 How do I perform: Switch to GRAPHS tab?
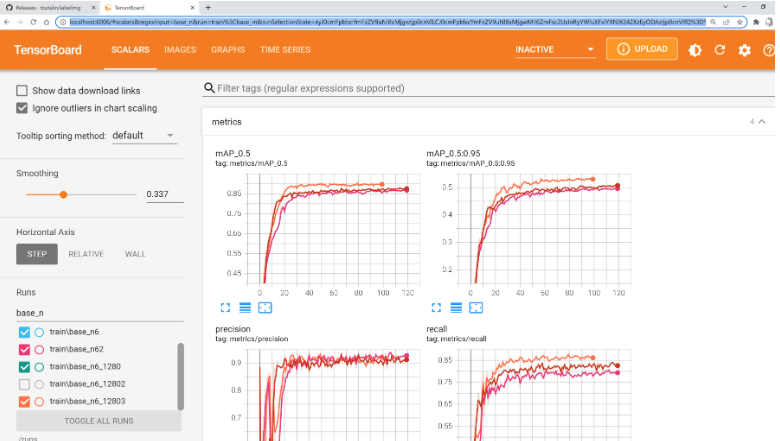pyautogui.click(x=228, y=50)
